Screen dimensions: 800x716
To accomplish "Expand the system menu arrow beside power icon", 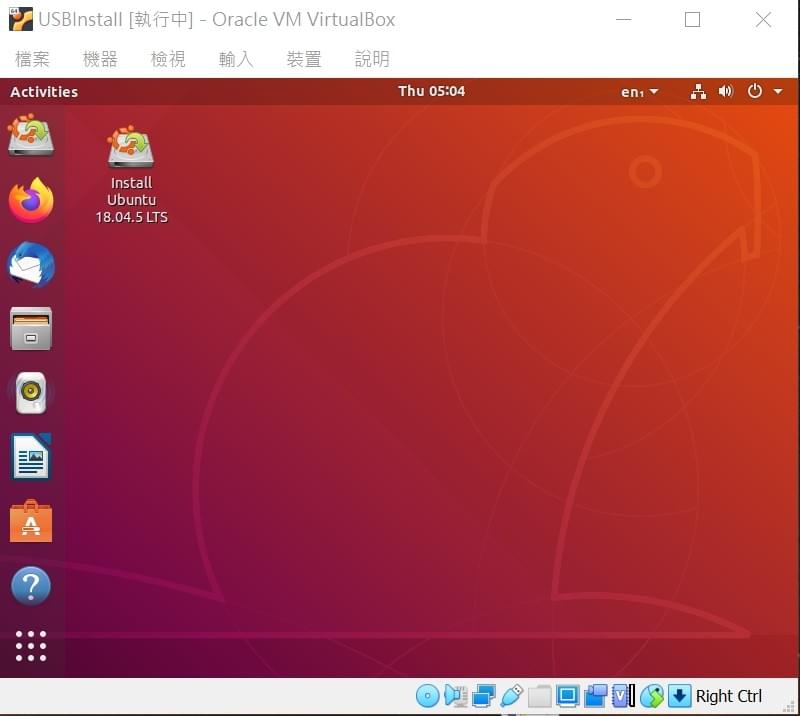I will click(778, 92).
